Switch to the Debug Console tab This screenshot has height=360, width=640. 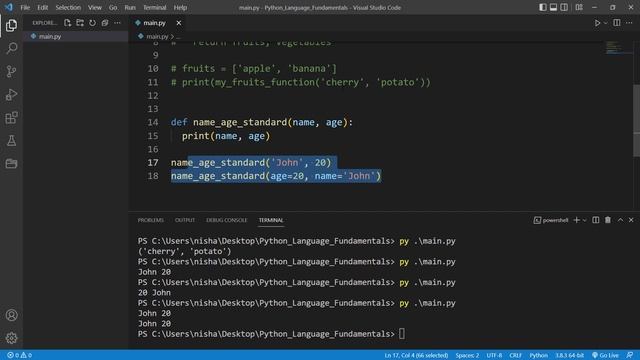click(x=227, y=220)
